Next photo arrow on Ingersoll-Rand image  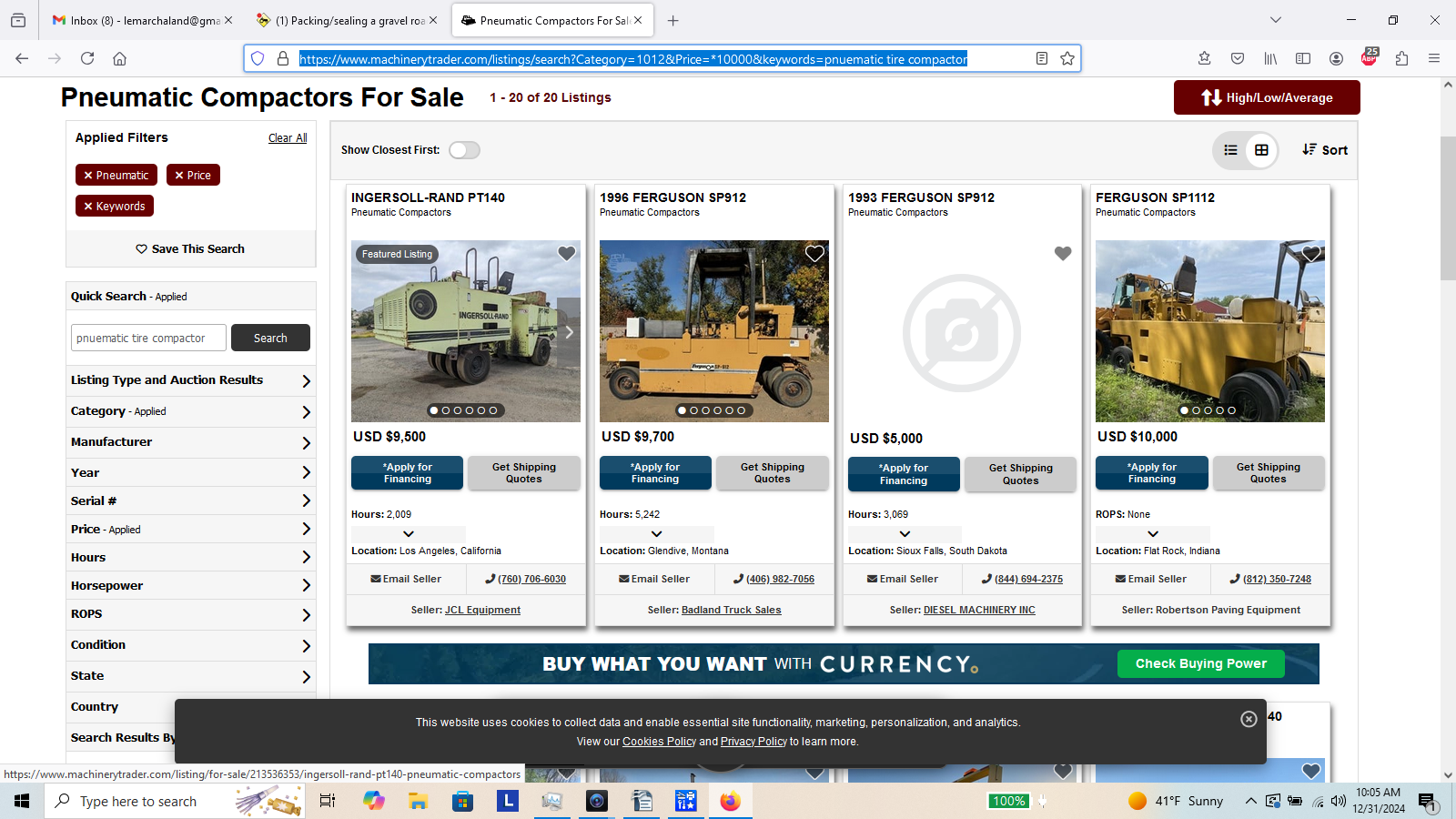(x=569, y=332)
